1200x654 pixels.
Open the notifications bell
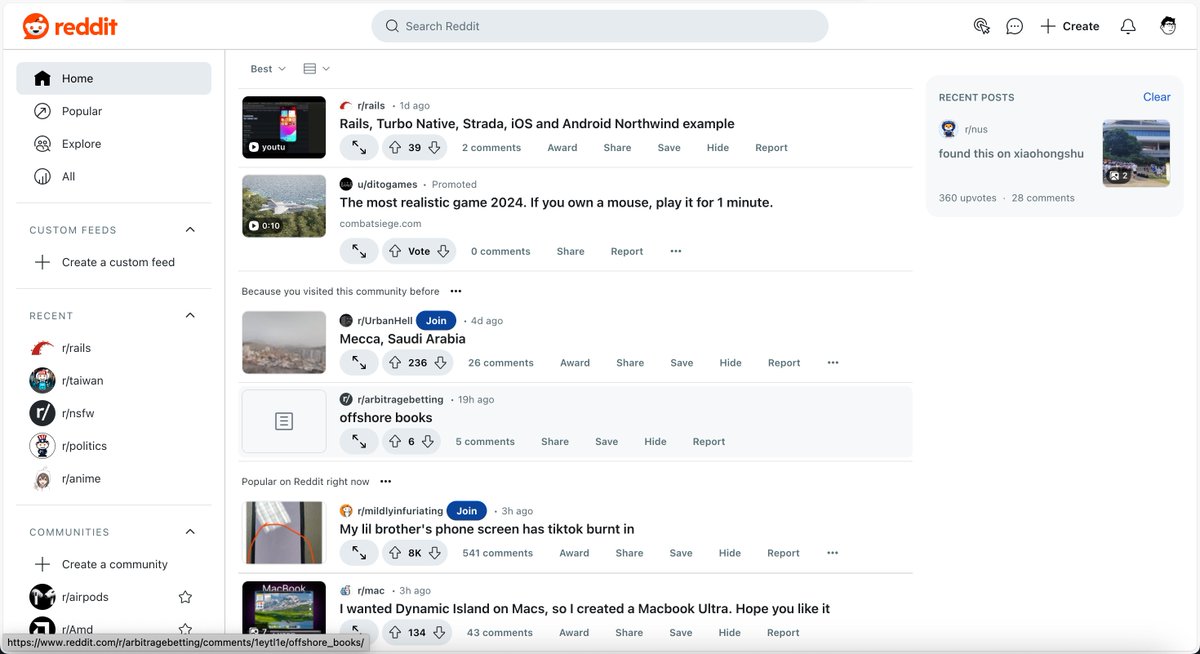click(x=1128, y=26)
